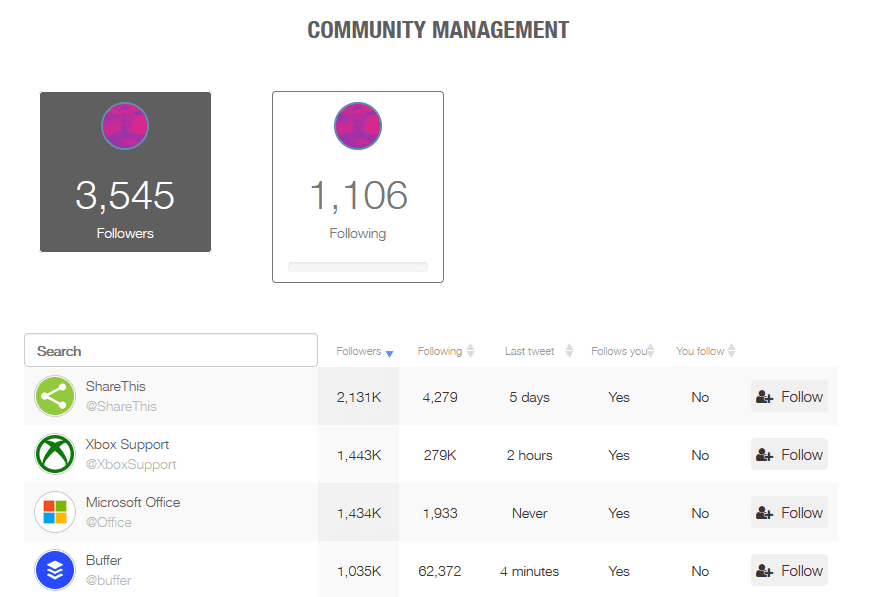Click the progress bar under the Following count
The image size is (880, 597).
(358, 266)
